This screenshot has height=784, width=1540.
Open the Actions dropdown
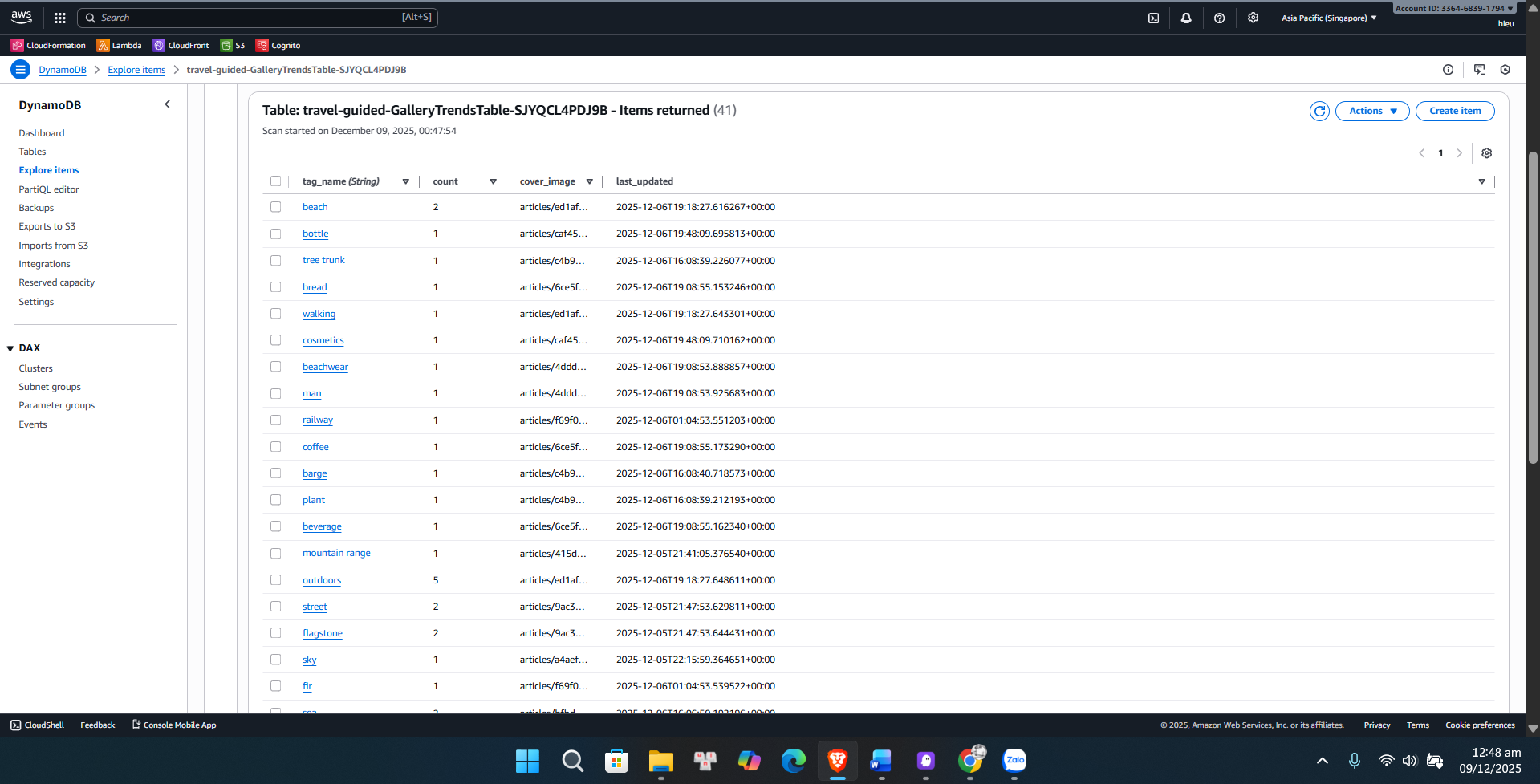click(x=1371, y=111)
